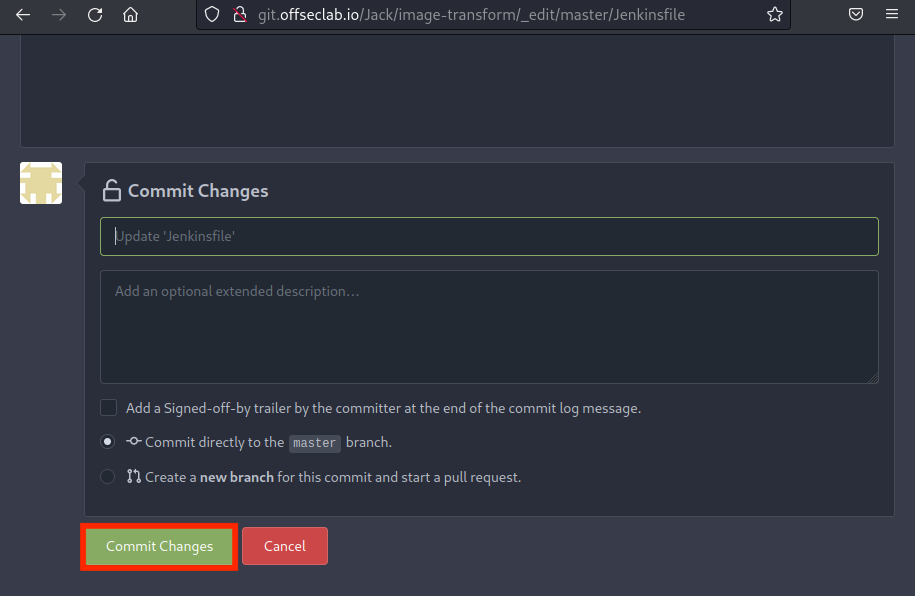This screenshot has width=915, height=596.
Task: Show site security info via padlock
Action: click(x=238, y=15)
